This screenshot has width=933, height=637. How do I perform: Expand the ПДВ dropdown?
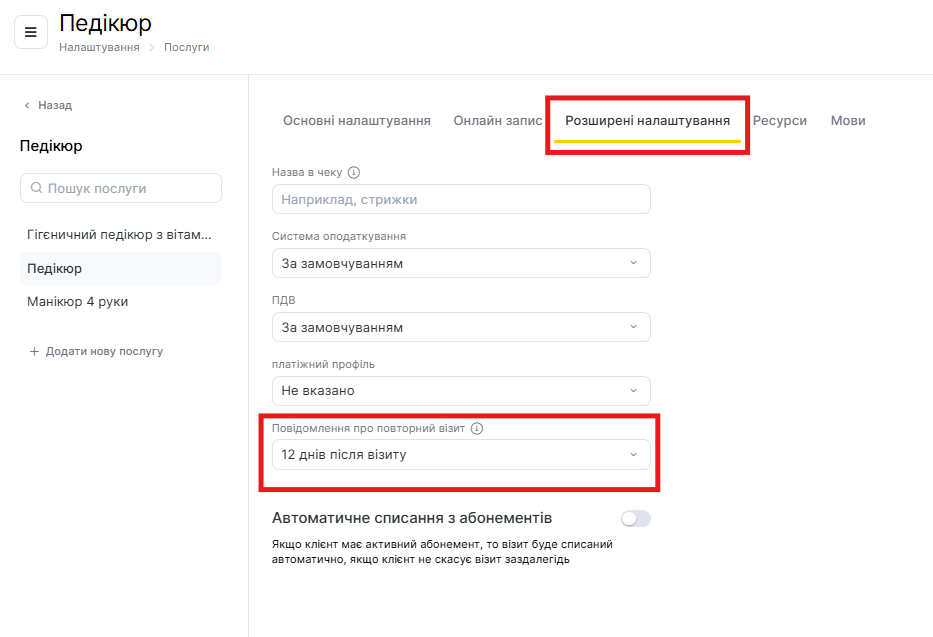tap(461, 327)
